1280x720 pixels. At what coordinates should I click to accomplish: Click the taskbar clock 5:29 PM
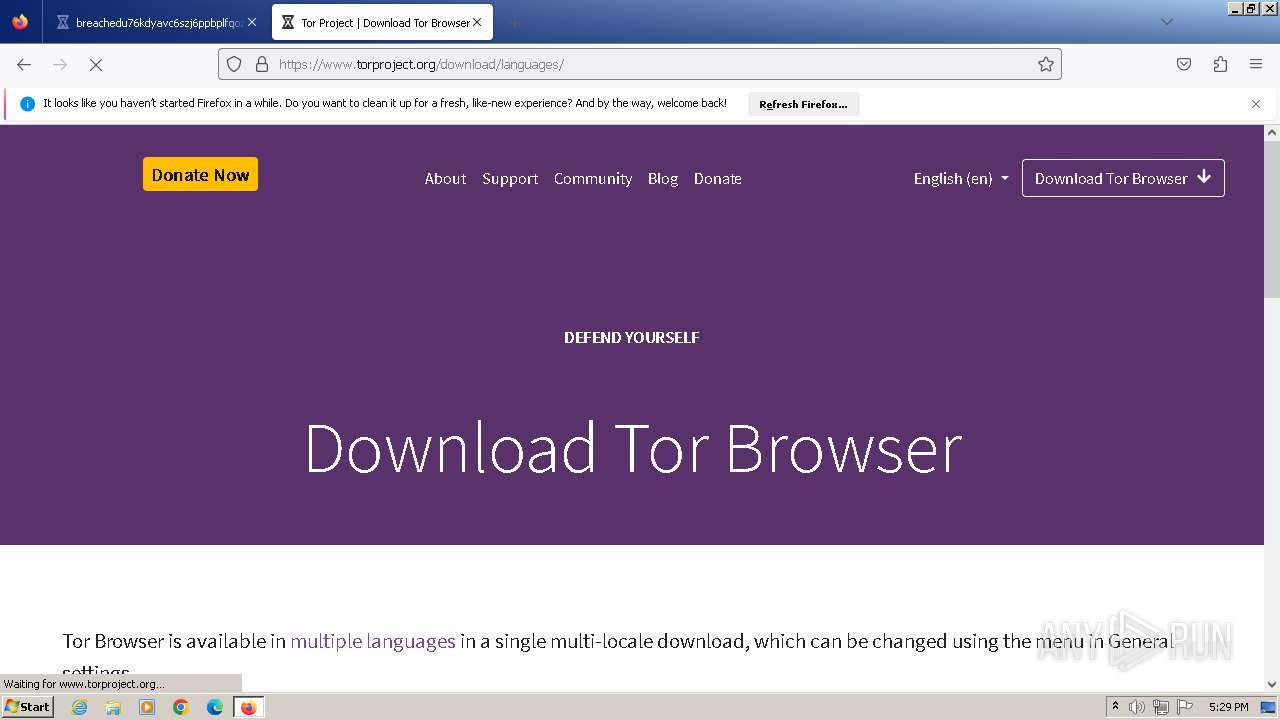(1228, 707)
